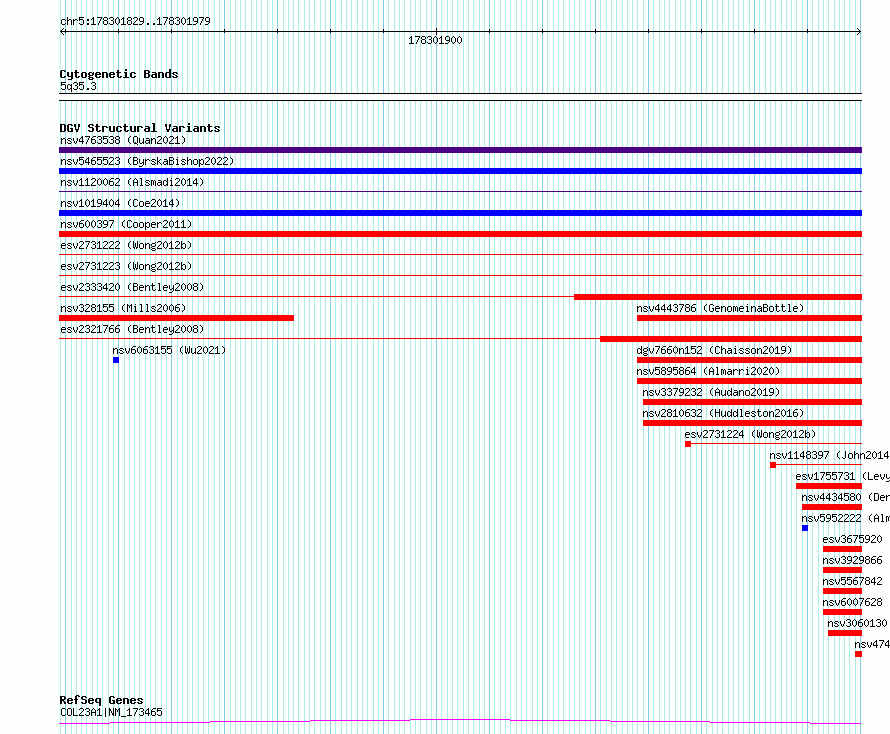The width and height of the screenshot is (890, 734).
Task: Open the nsv3379232 (Audano2019) label
Action: point(711,392)
